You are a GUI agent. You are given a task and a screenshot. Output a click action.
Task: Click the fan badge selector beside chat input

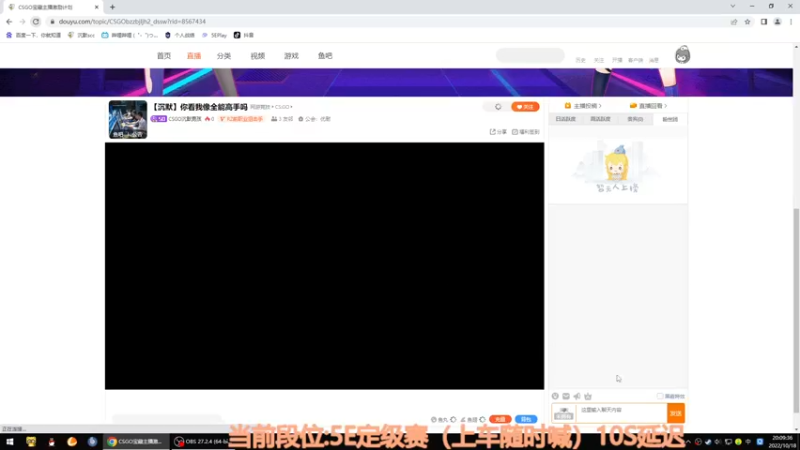pyautogui.click(x=564, y=413)
